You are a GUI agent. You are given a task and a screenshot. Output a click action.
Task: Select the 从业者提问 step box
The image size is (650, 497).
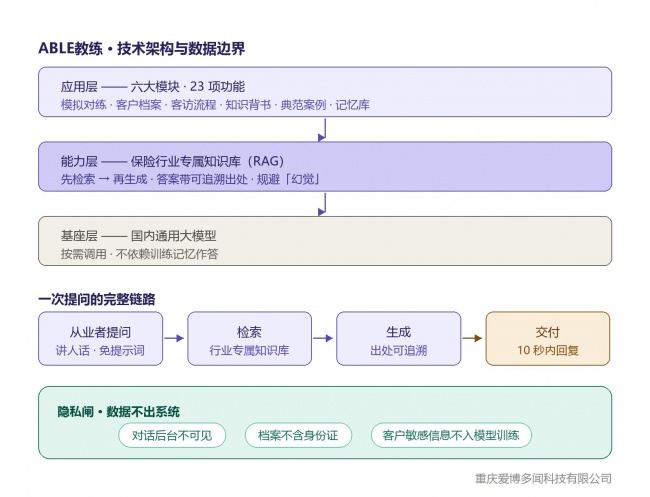(100, 339)
